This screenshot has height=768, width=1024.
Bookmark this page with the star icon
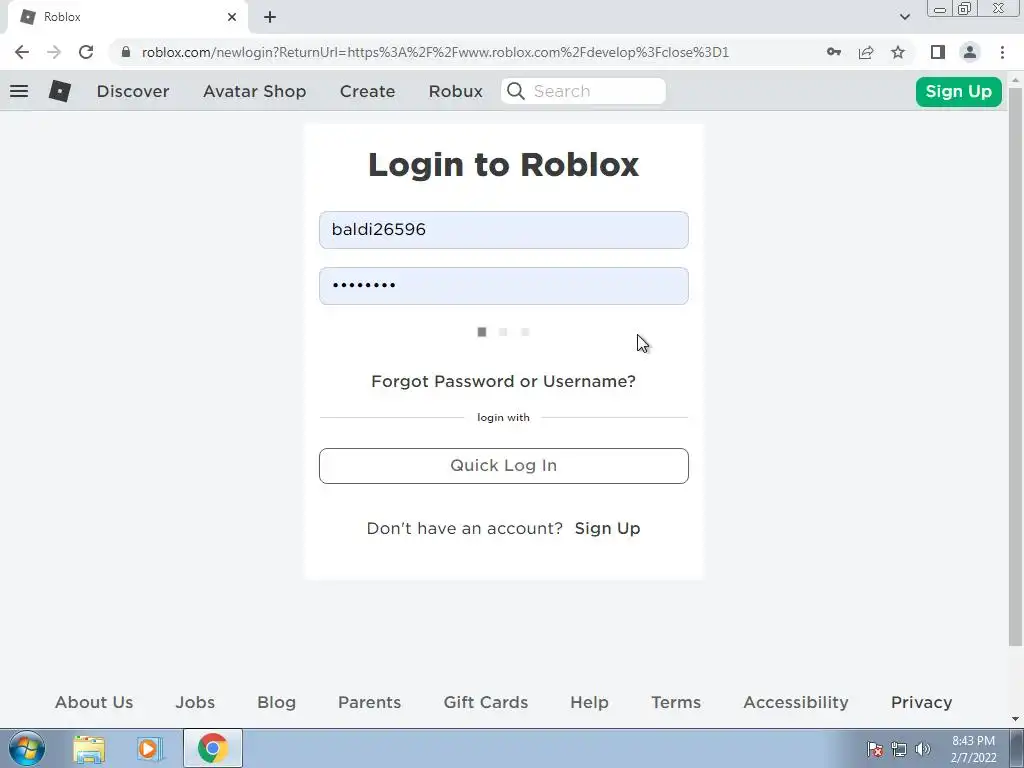(898, 52)
